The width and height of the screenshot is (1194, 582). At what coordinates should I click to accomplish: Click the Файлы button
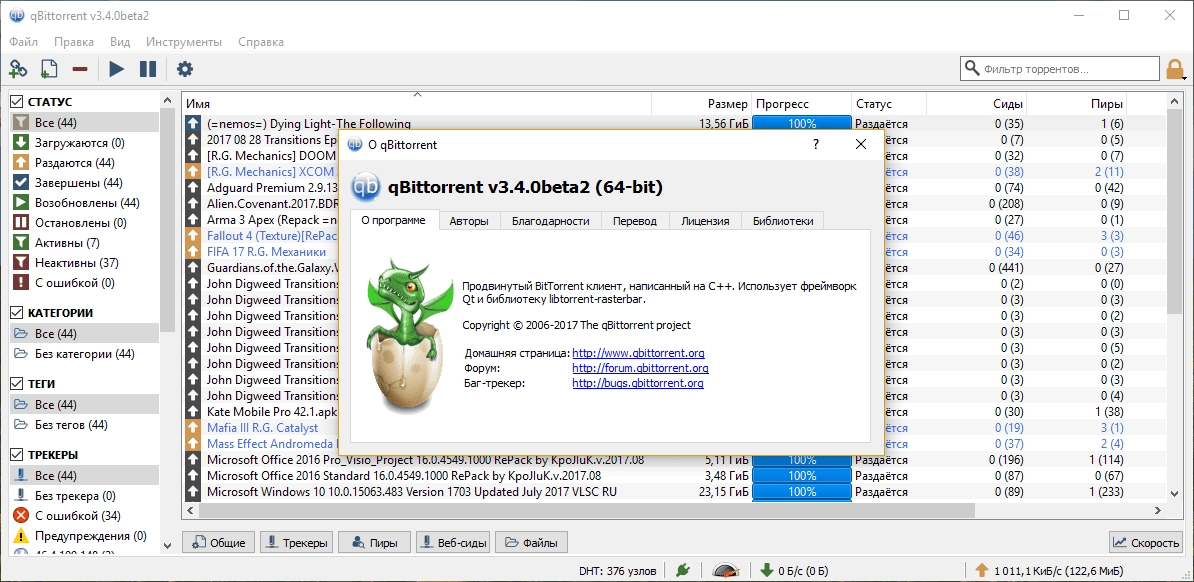(x=532, y=543)
